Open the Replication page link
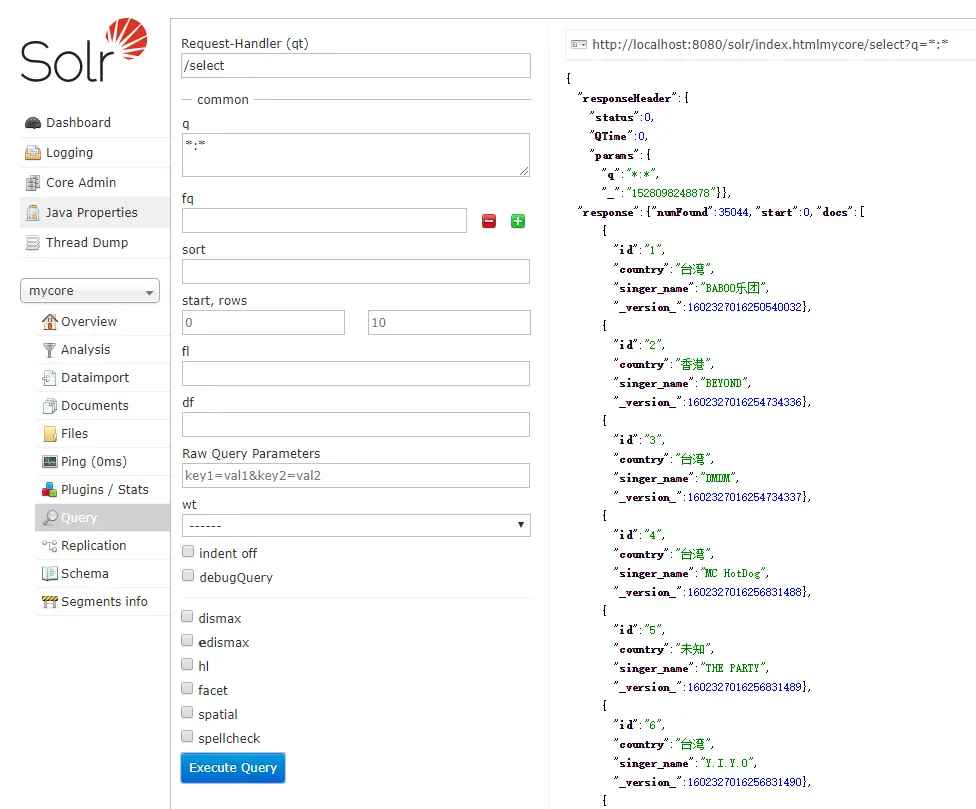 pyautogui.click(x=93, y=546)
